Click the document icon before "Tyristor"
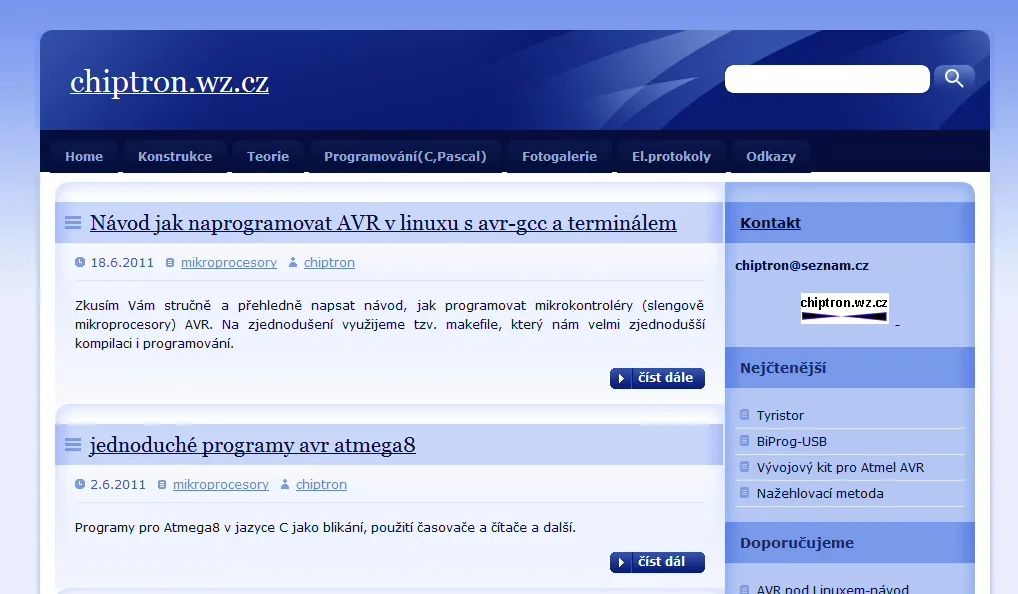The width and height of the screenshot is (1018, 594). click(x=743, y=414)
